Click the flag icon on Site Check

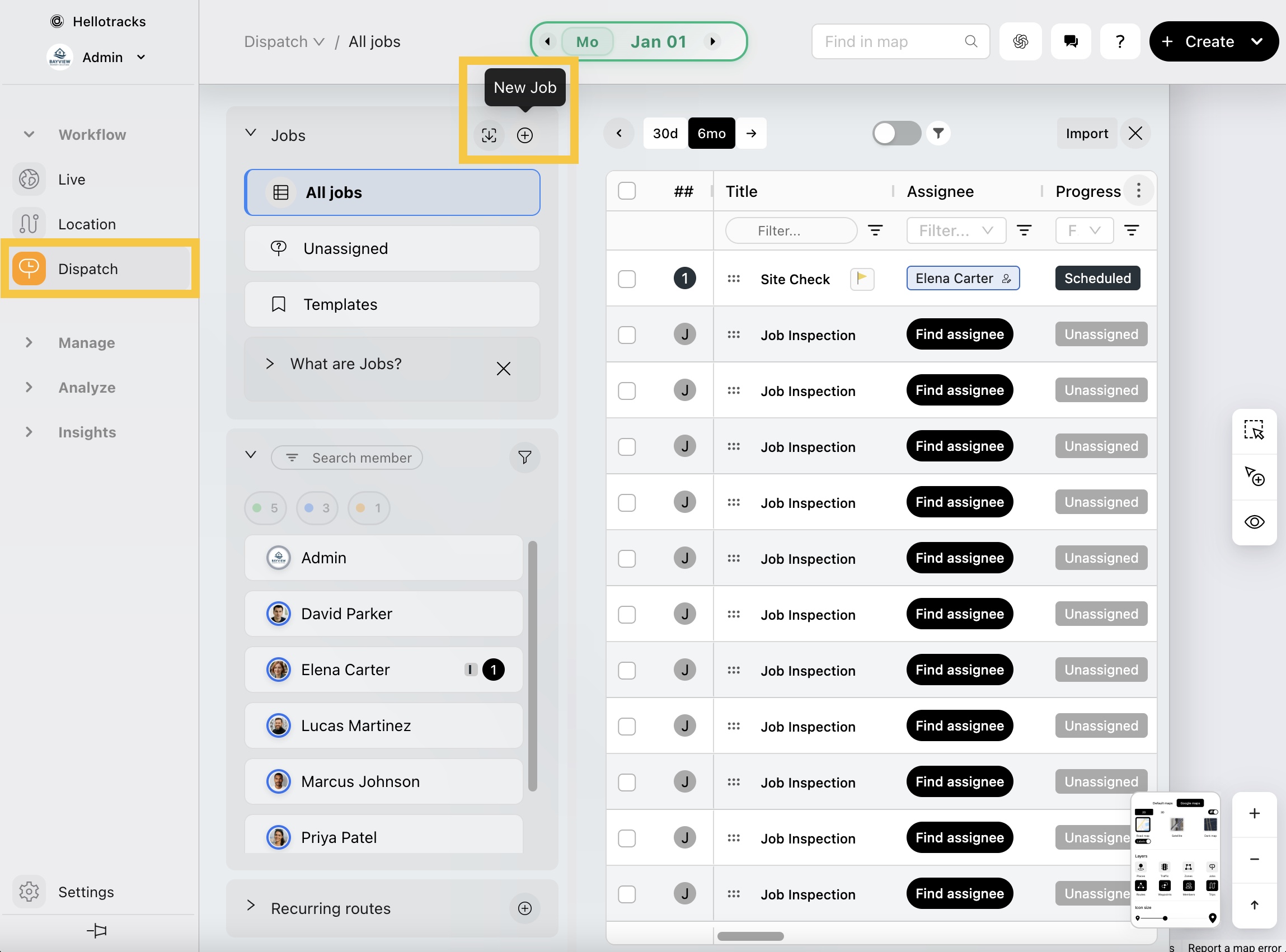tap(862, 279)
